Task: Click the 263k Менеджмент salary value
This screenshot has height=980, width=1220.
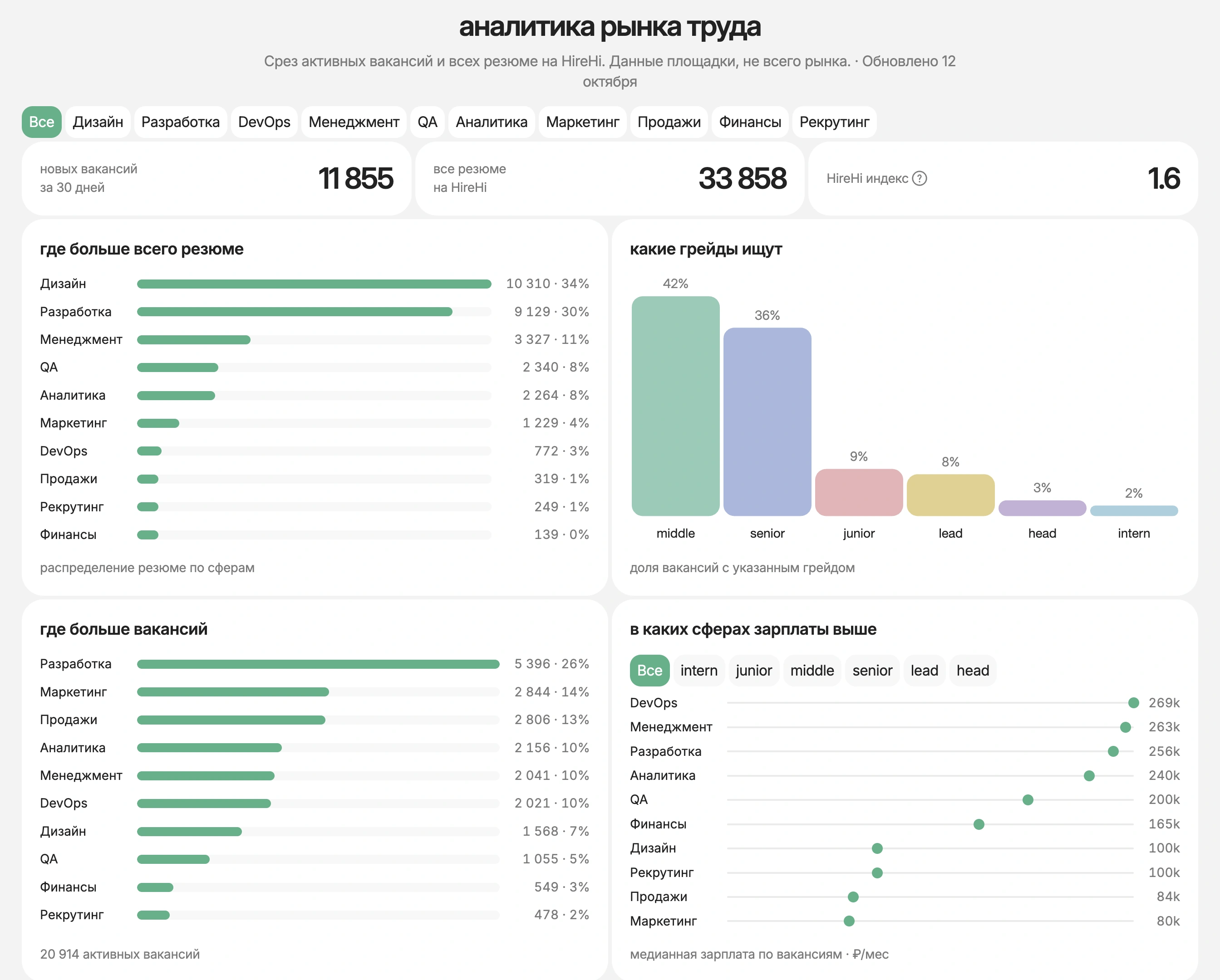Action: coord(1164,727)
